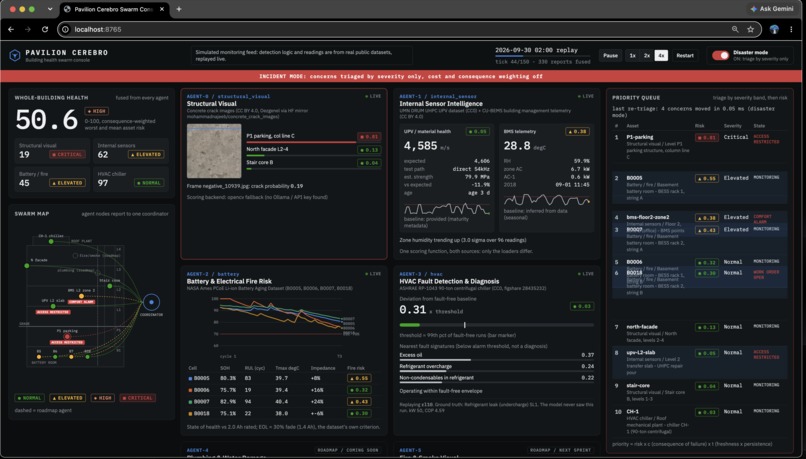Viewport: 806px width, 459px height.
Task: Click the coordinator node in swarm map
Action: click(151, 302)
